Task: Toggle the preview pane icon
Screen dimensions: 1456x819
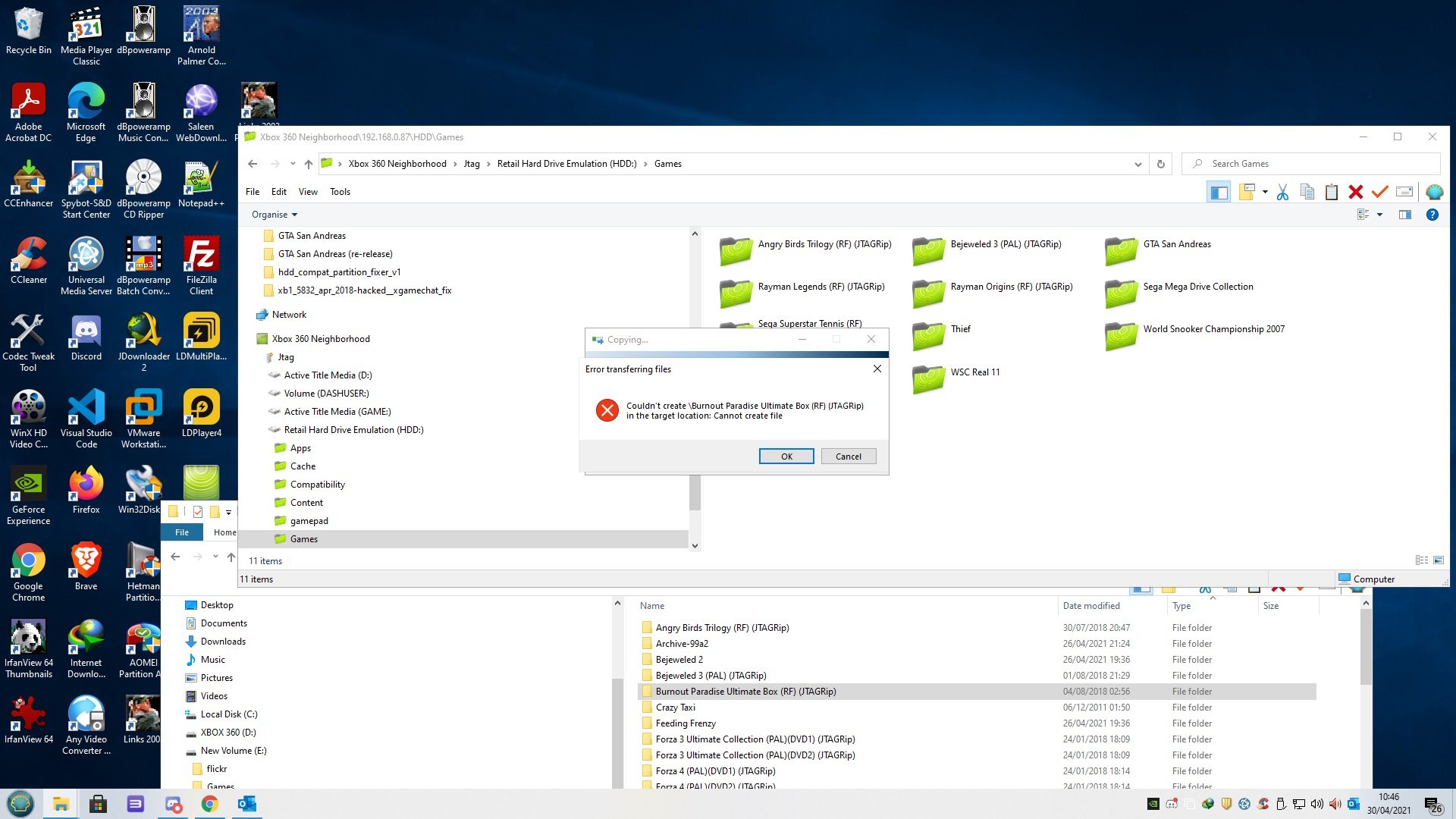Action: pyautogui.click(x=1405, y=215)
